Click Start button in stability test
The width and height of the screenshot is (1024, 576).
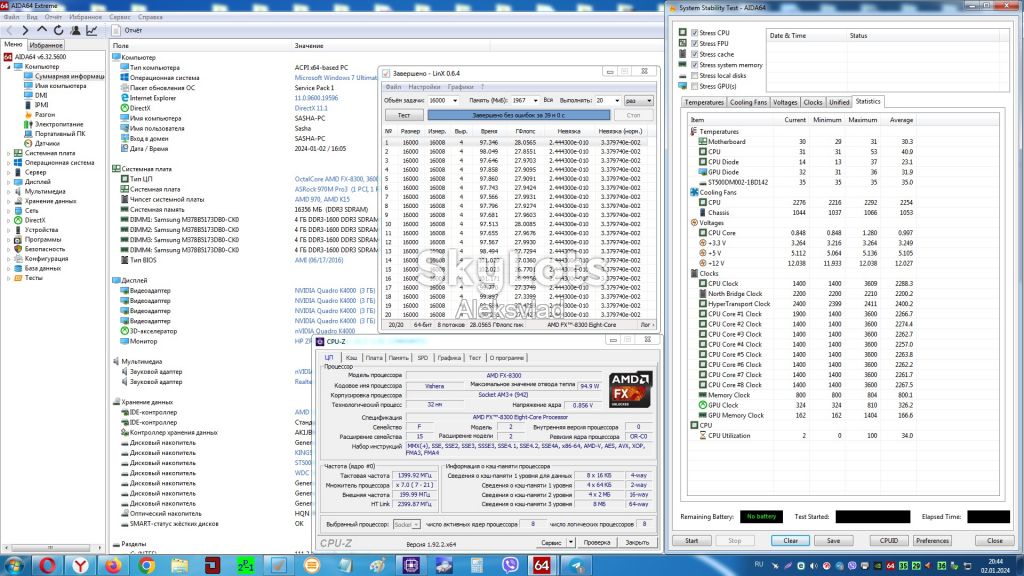coord(692,541)
